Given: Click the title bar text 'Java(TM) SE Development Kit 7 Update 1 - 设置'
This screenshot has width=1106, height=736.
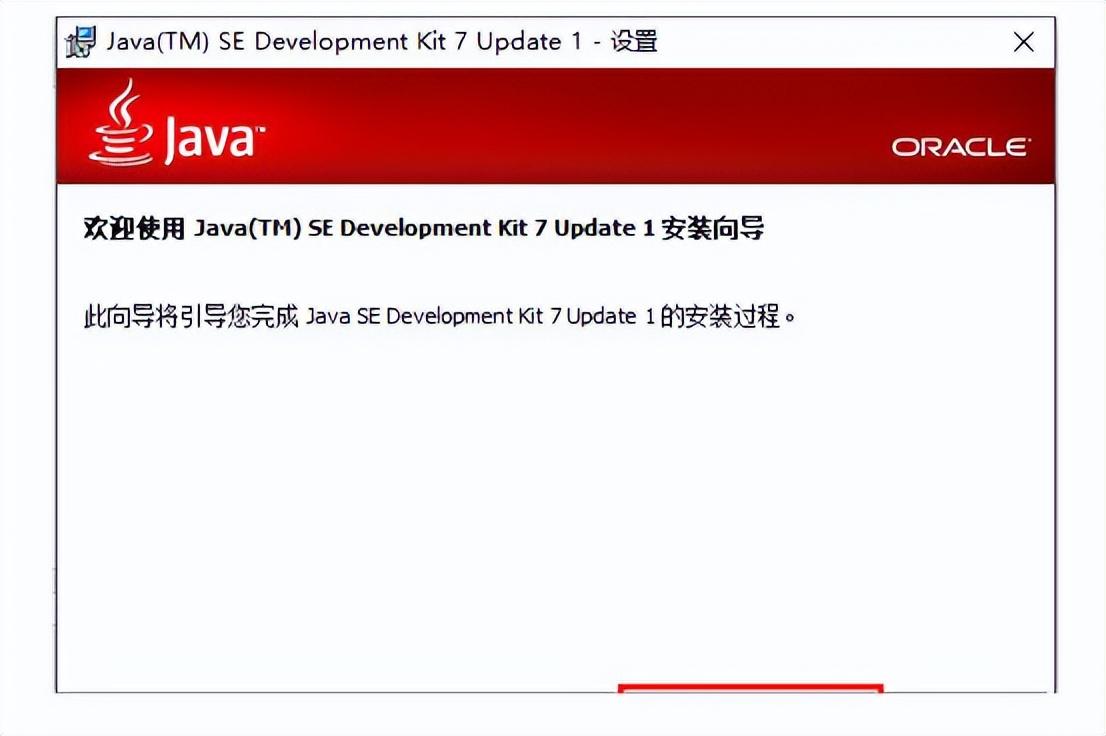Looking at the screenshot, I should coord(382,42).
